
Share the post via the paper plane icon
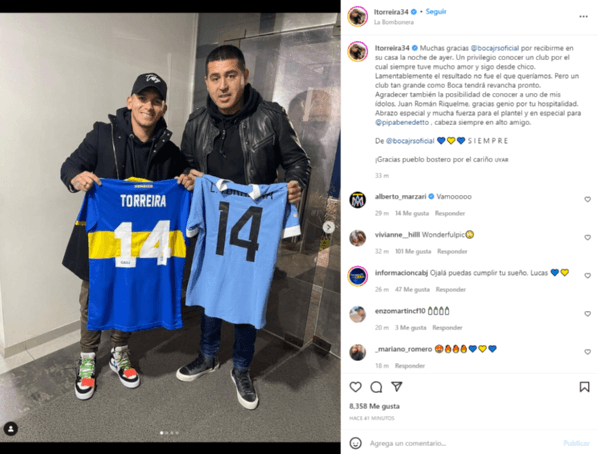(x=397, y=386)
